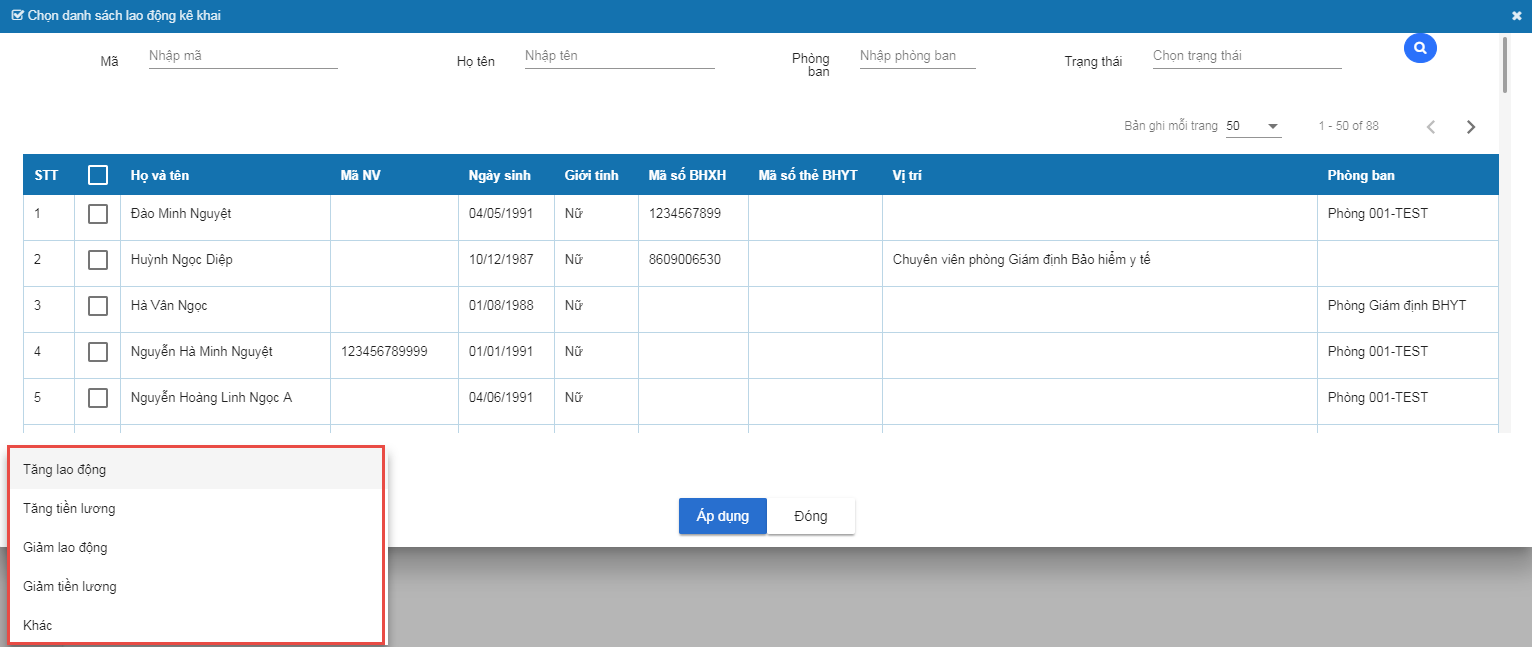This screenshot has width=1532, height=647.
Task: Click employee code 123456789999
Action: pos(384,352)
